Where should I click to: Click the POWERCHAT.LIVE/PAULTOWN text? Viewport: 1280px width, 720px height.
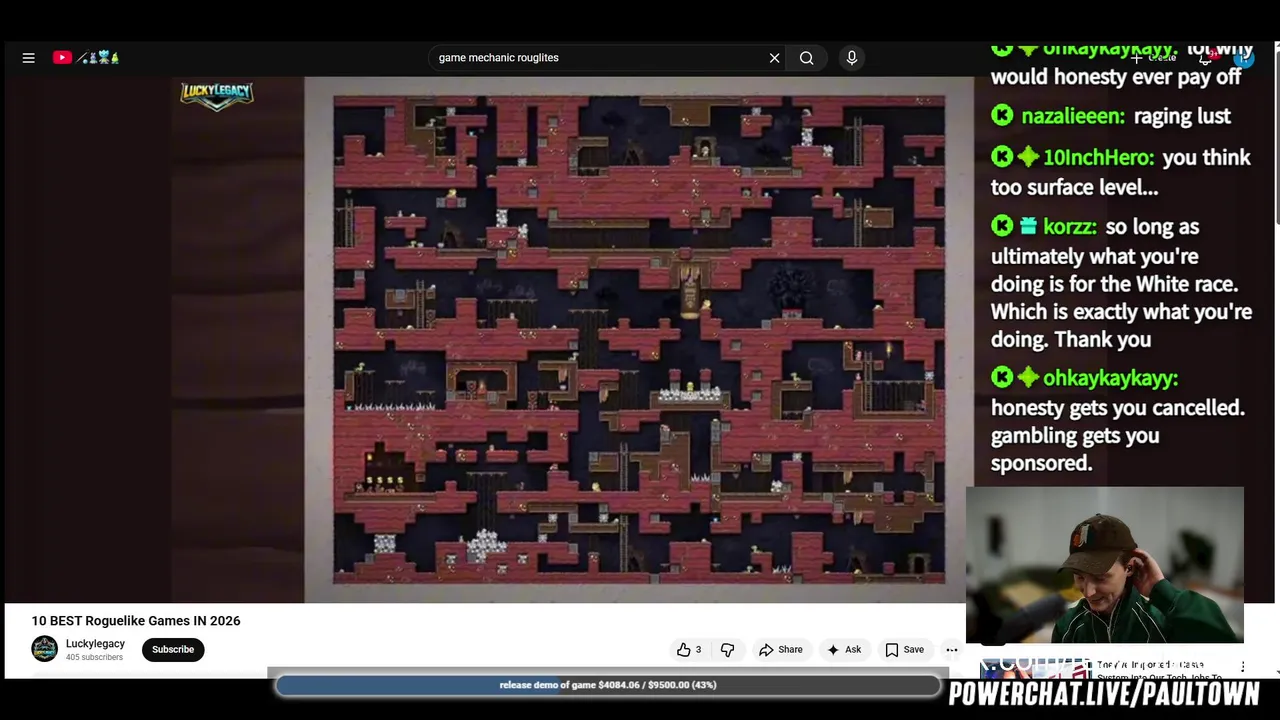point(1104,694)
